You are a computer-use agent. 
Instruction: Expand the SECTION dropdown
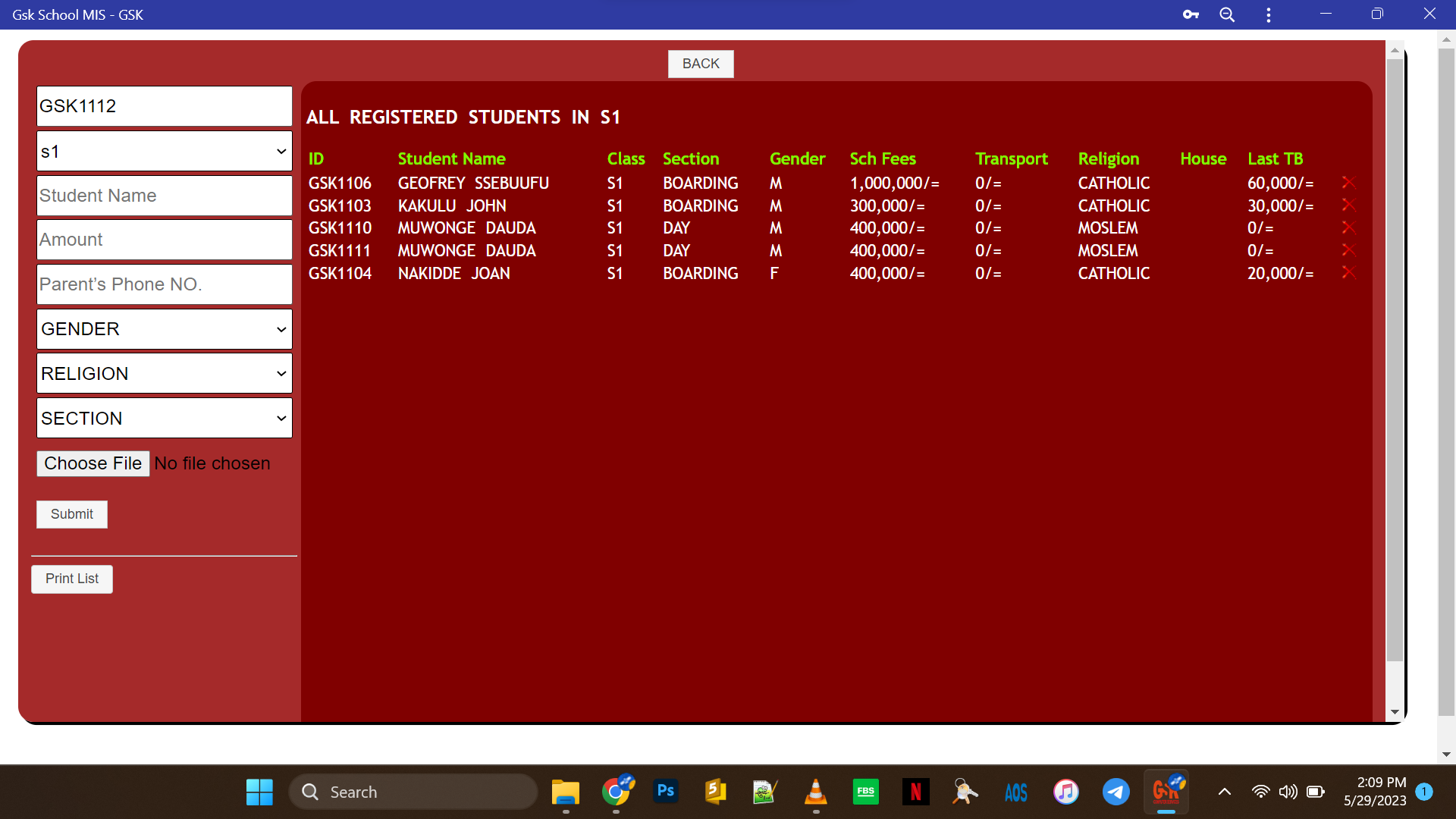(164, 419)
